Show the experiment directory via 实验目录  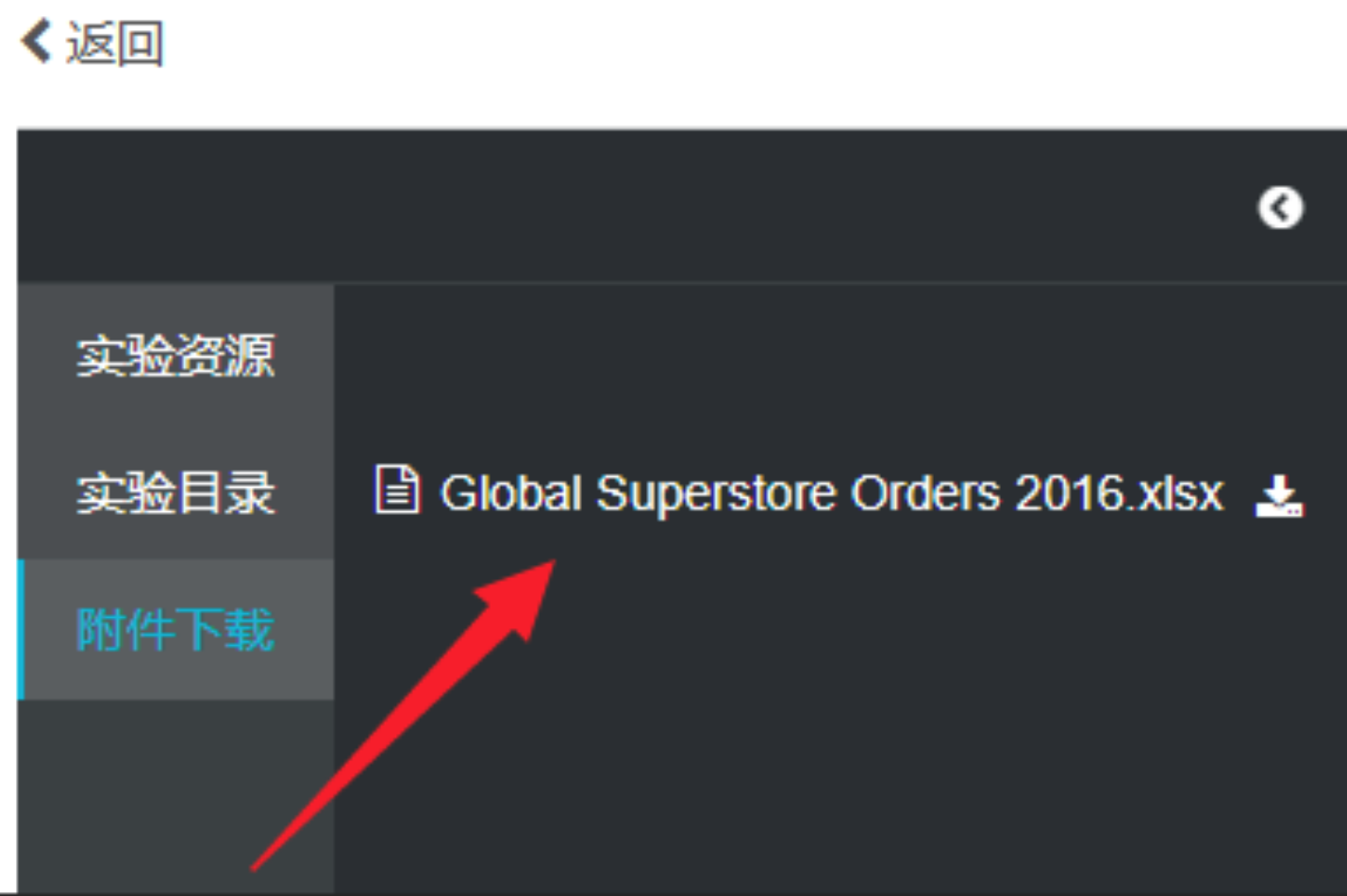pos(175,492)
